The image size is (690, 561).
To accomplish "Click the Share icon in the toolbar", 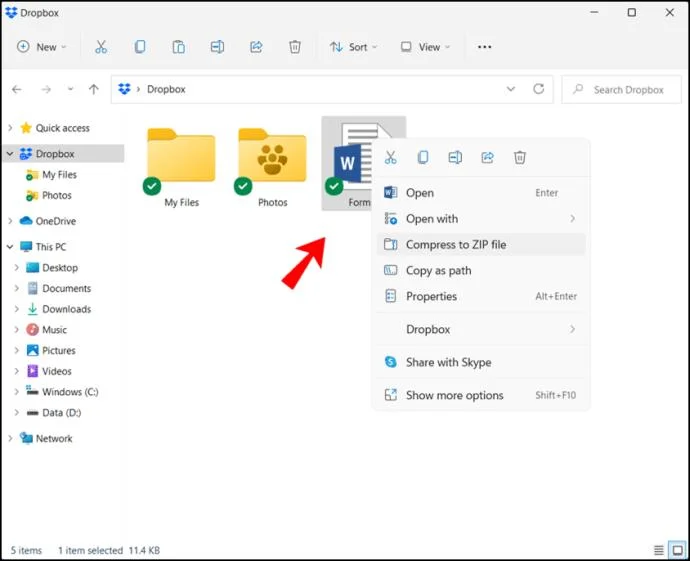I will (256, 47).
